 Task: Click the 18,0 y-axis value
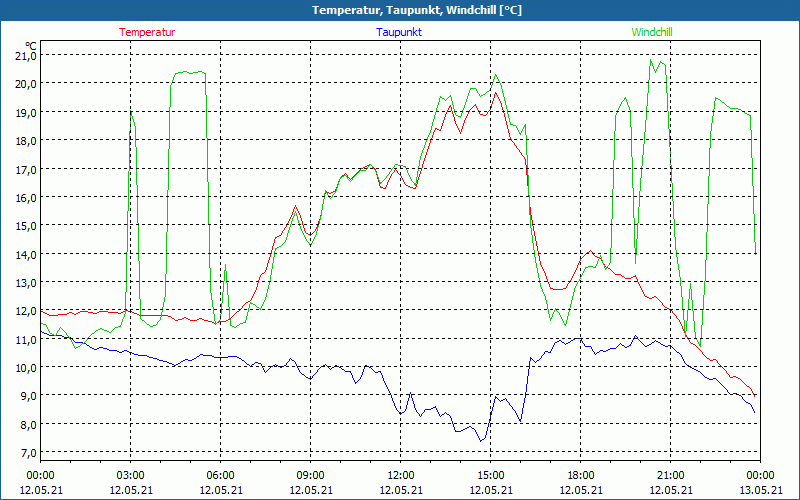26,141
